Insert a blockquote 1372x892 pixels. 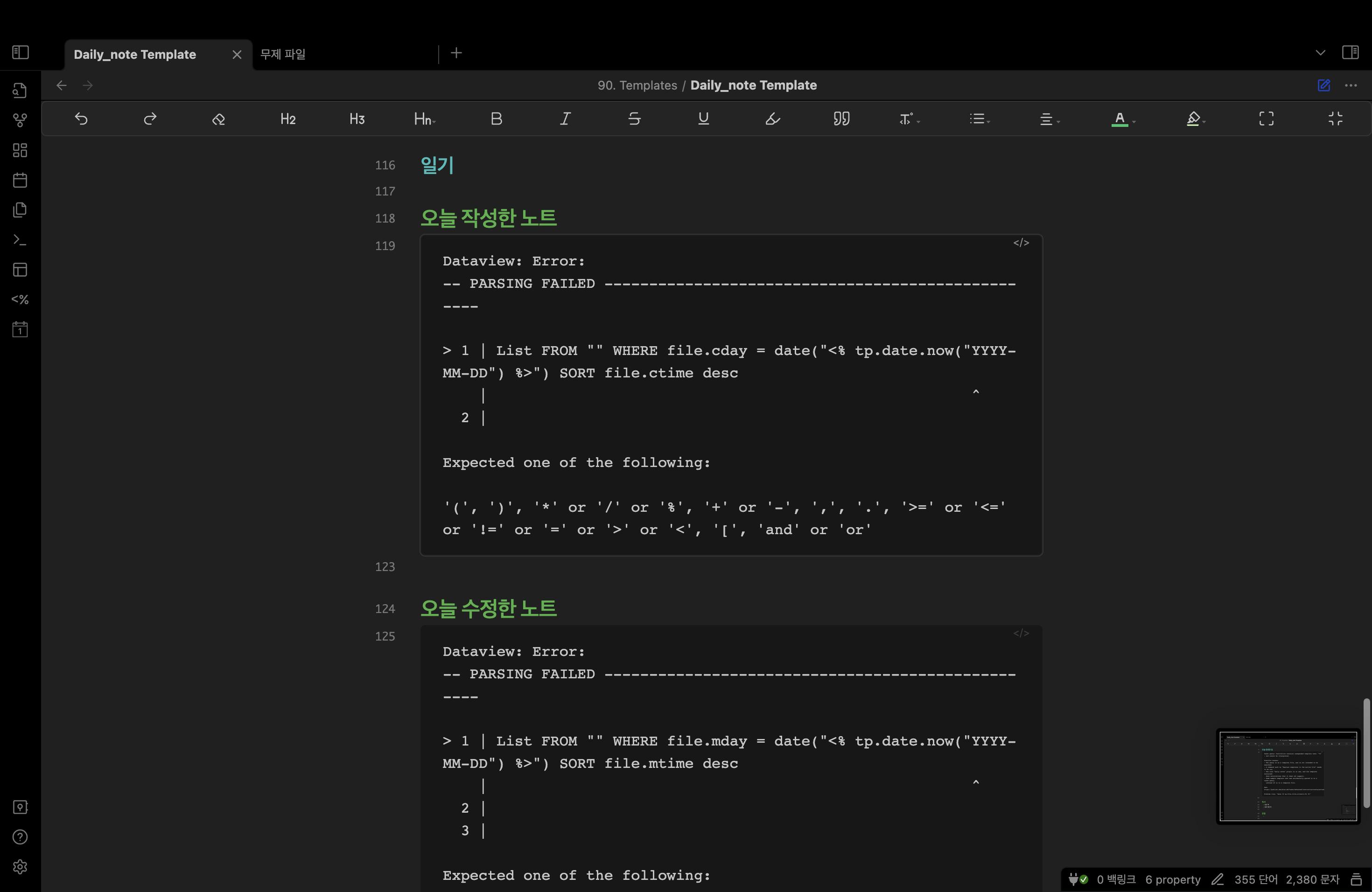coord(842,118)
